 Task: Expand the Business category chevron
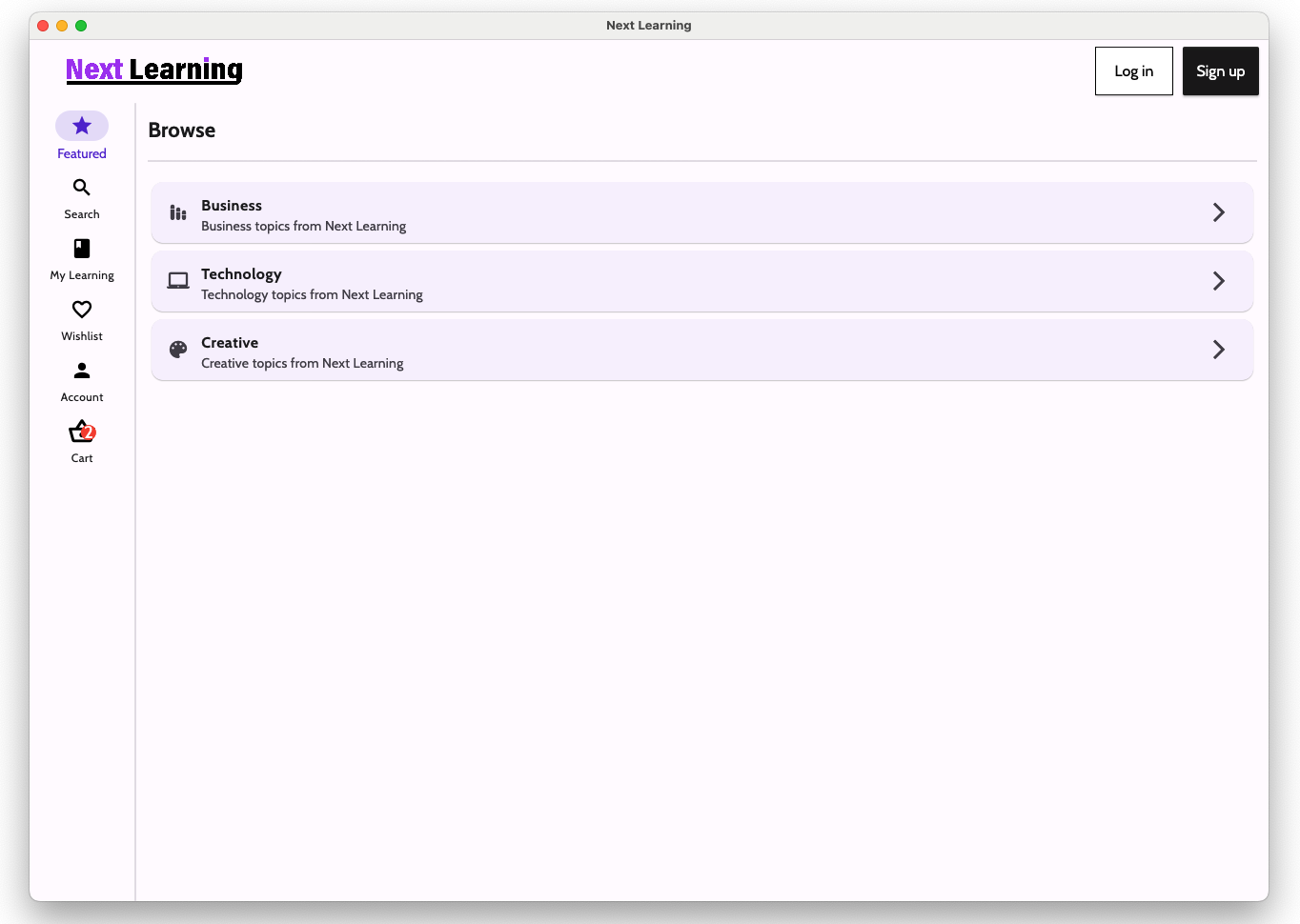pyautogui.click(x=1218, y=212)
